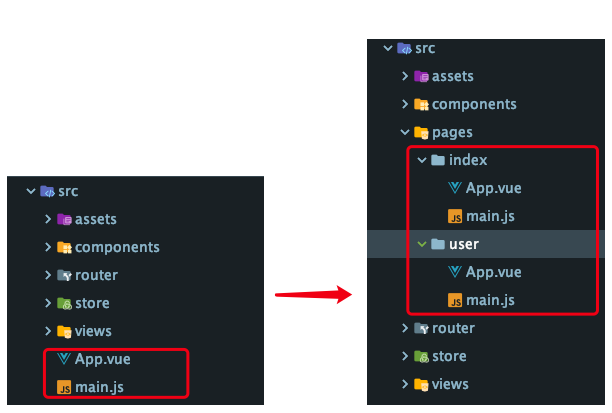Select 'assets' label in right tree

tap(453, 77)
